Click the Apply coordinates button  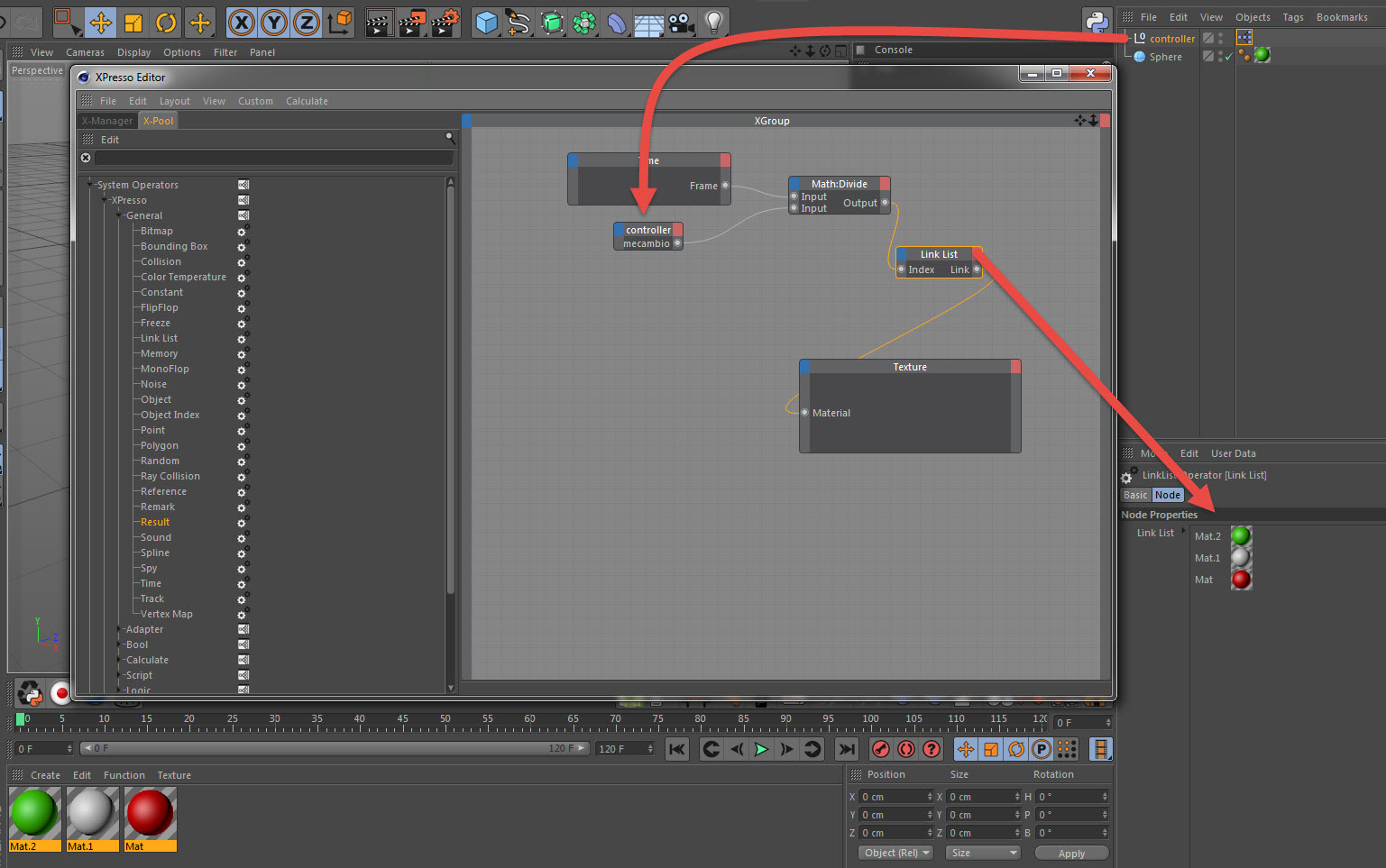(x=1071, y=854)
